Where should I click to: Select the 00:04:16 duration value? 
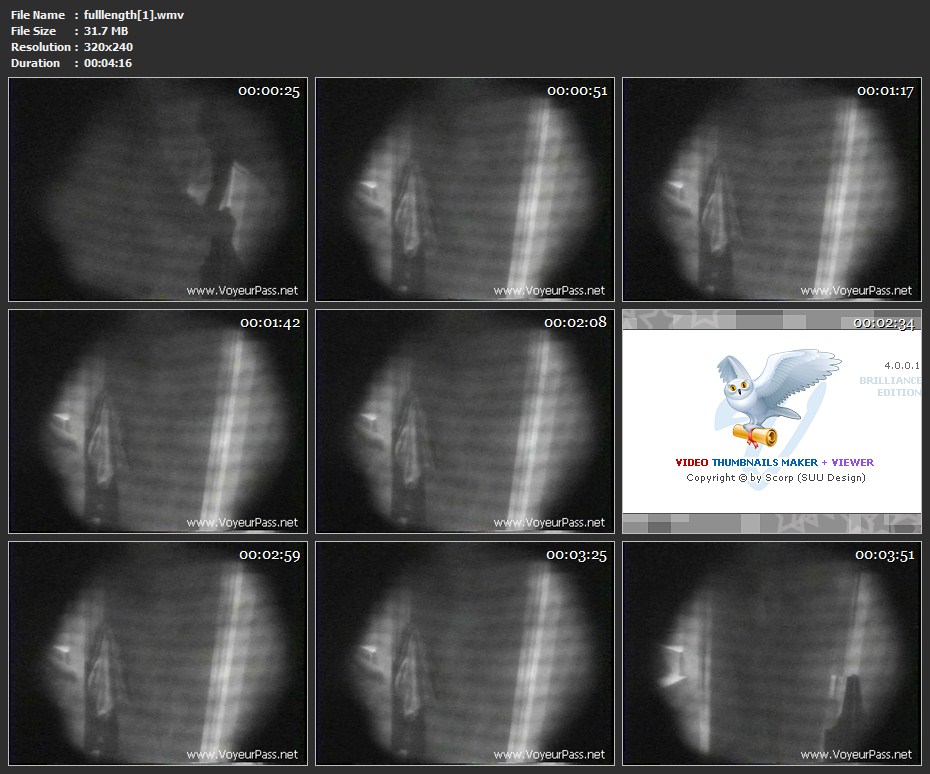[108, 63]
